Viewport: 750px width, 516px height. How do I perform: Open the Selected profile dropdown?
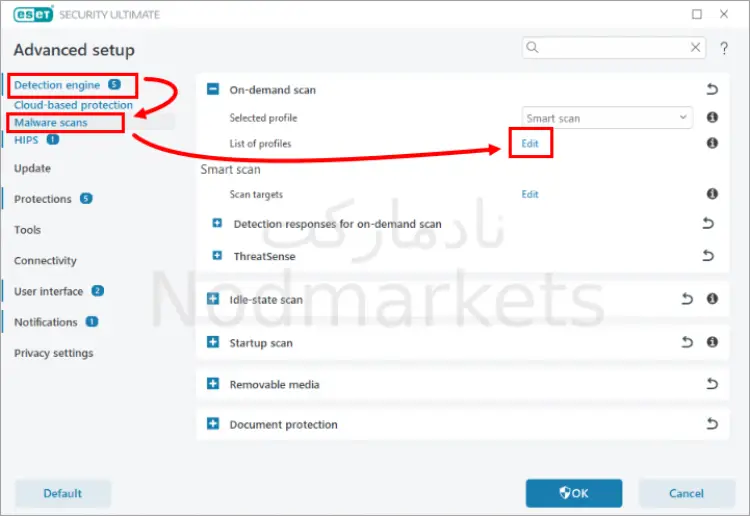pos(607,118)
